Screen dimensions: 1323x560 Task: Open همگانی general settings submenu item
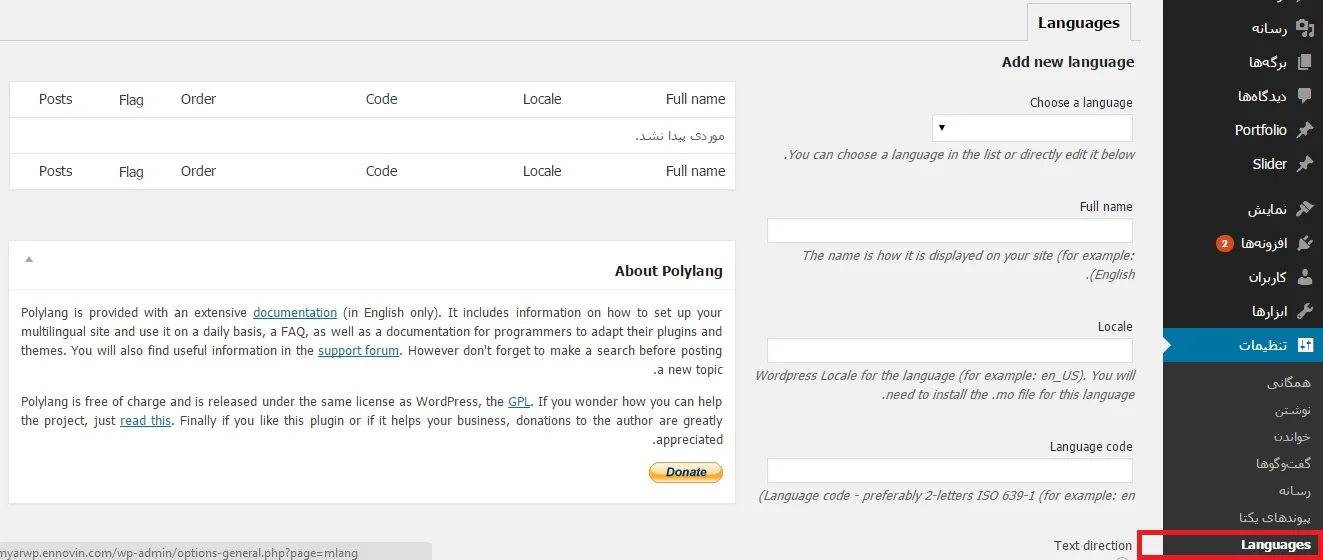point(1288,383)
